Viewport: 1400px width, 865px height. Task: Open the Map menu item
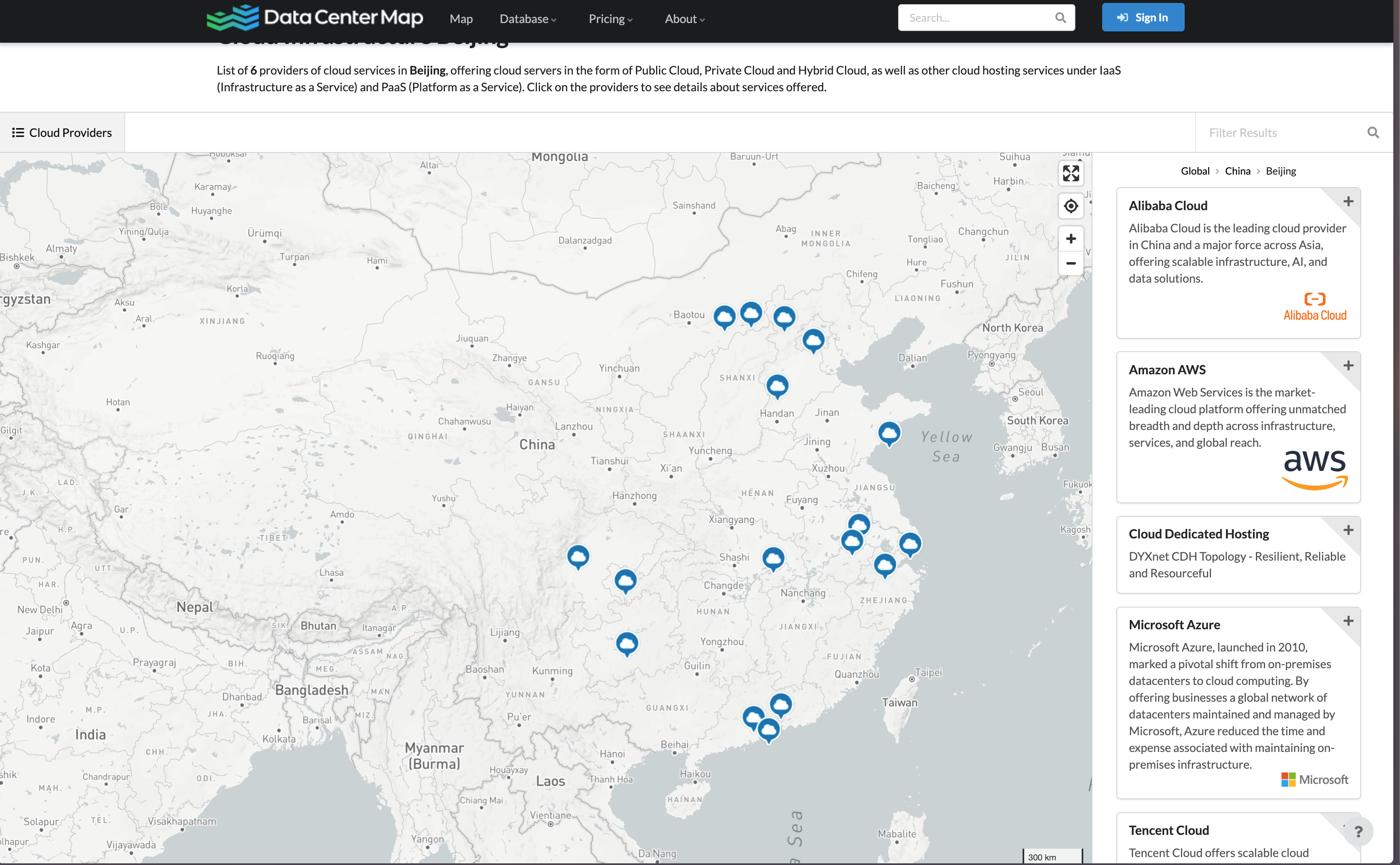pyautogui.click(x=461, y=19)
